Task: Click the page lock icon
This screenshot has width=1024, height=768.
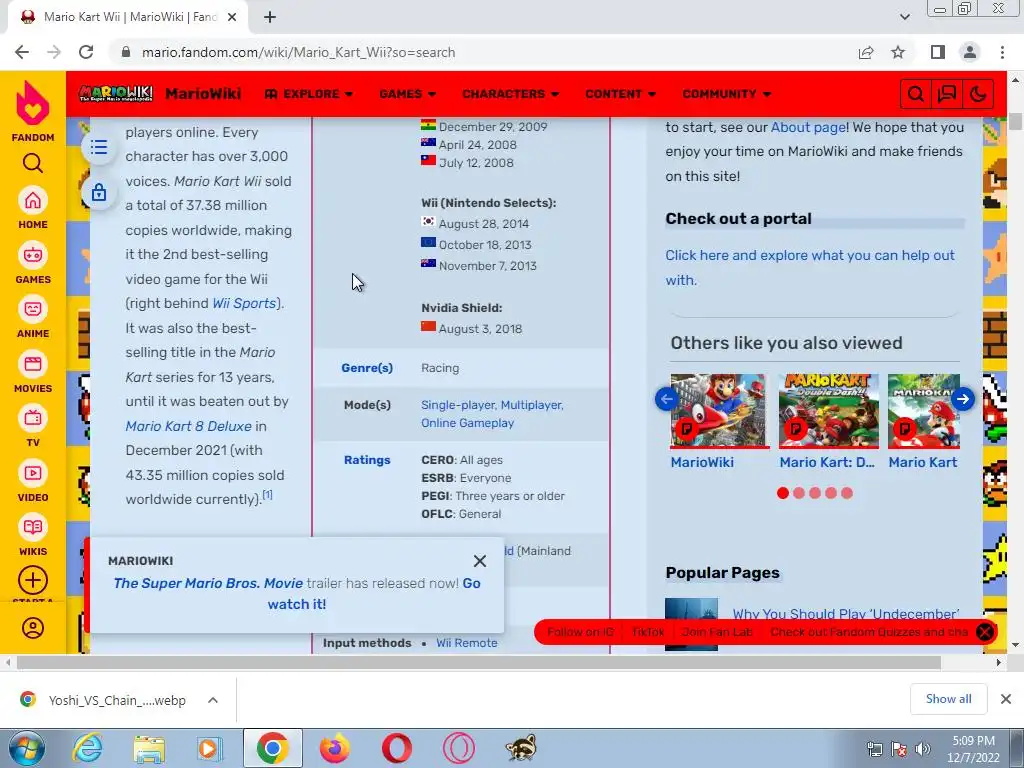Action: (x=99, y=193)
